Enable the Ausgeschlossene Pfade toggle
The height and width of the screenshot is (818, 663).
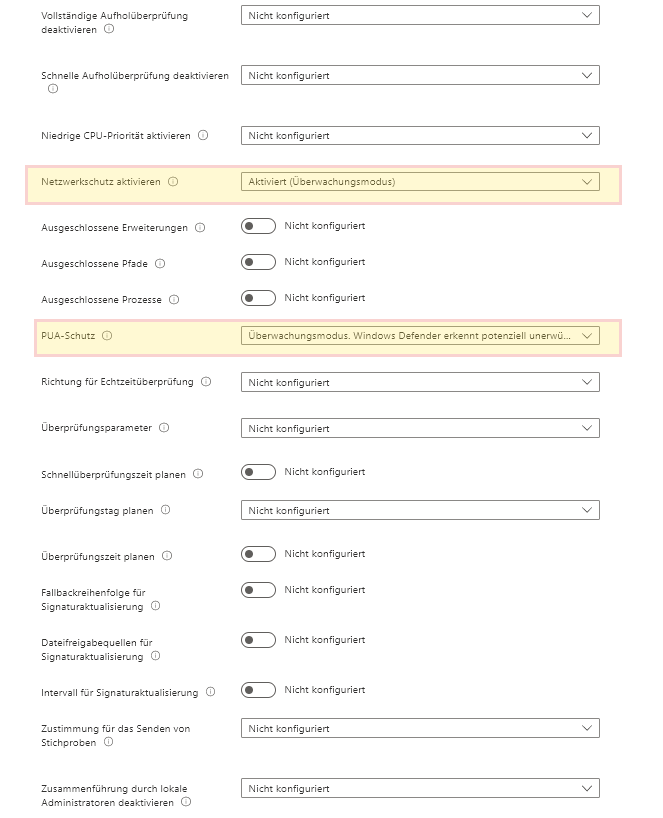tap(258, 262)
